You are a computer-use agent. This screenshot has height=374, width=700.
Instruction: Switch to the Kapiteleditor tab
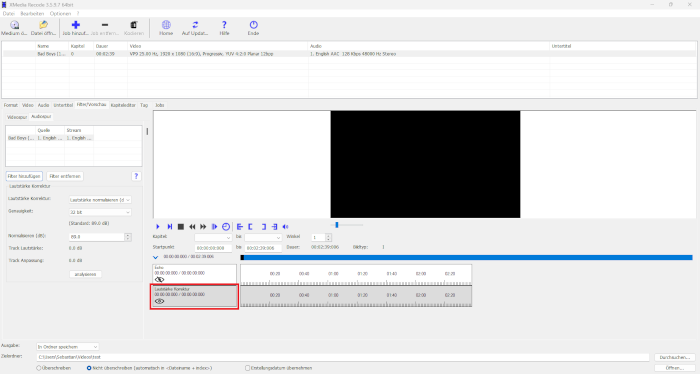tap(123, 105)
